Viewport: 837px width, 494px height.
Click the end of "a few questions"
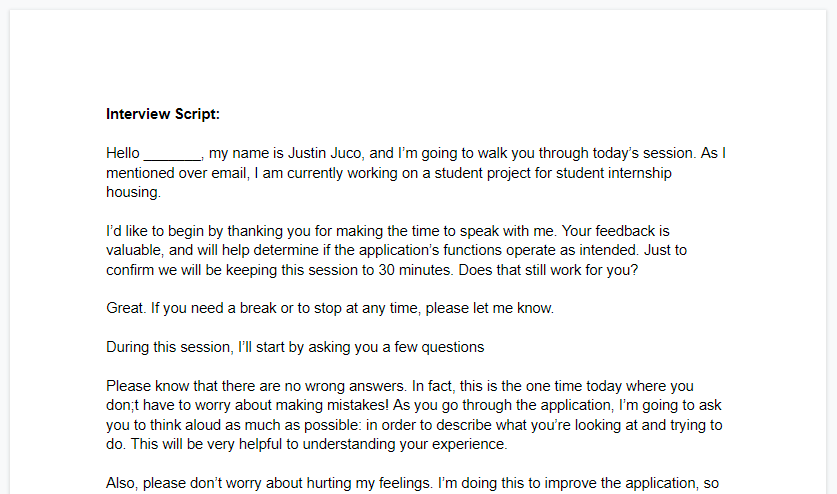tap(484, 347)
